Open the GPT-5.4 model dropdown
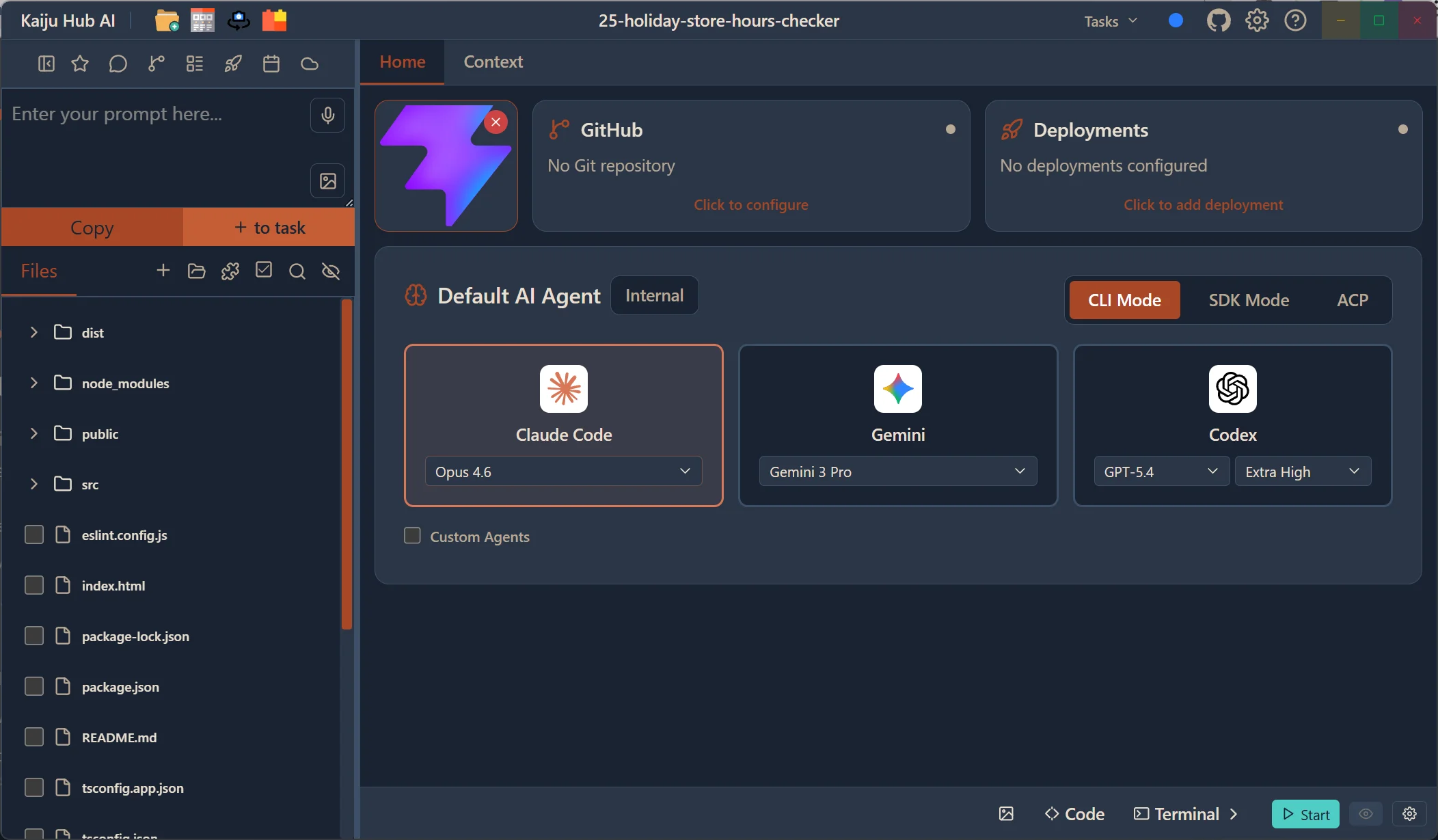 (1161, 472)
